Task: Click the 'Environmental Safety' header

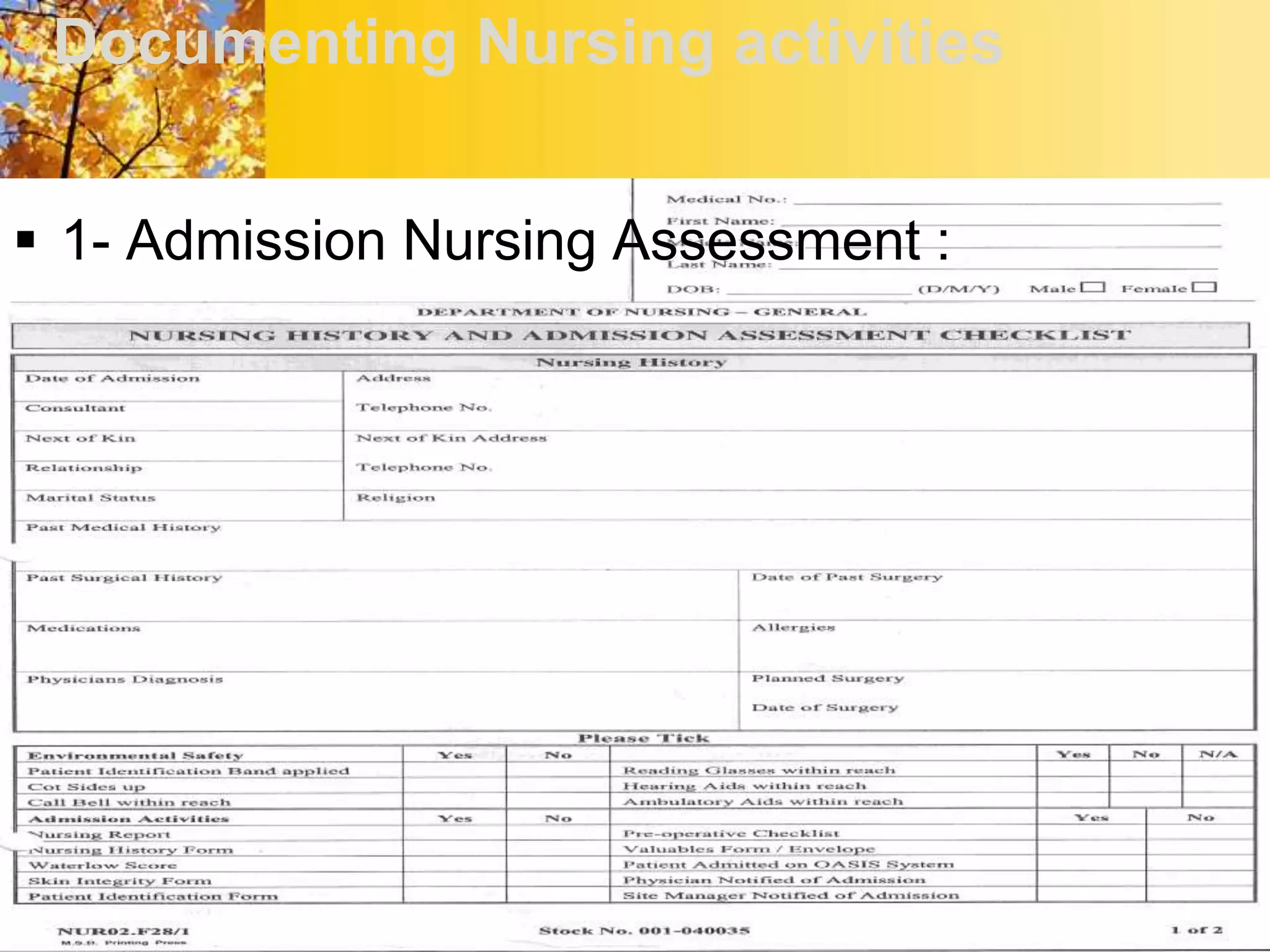Action: (136, 756)
